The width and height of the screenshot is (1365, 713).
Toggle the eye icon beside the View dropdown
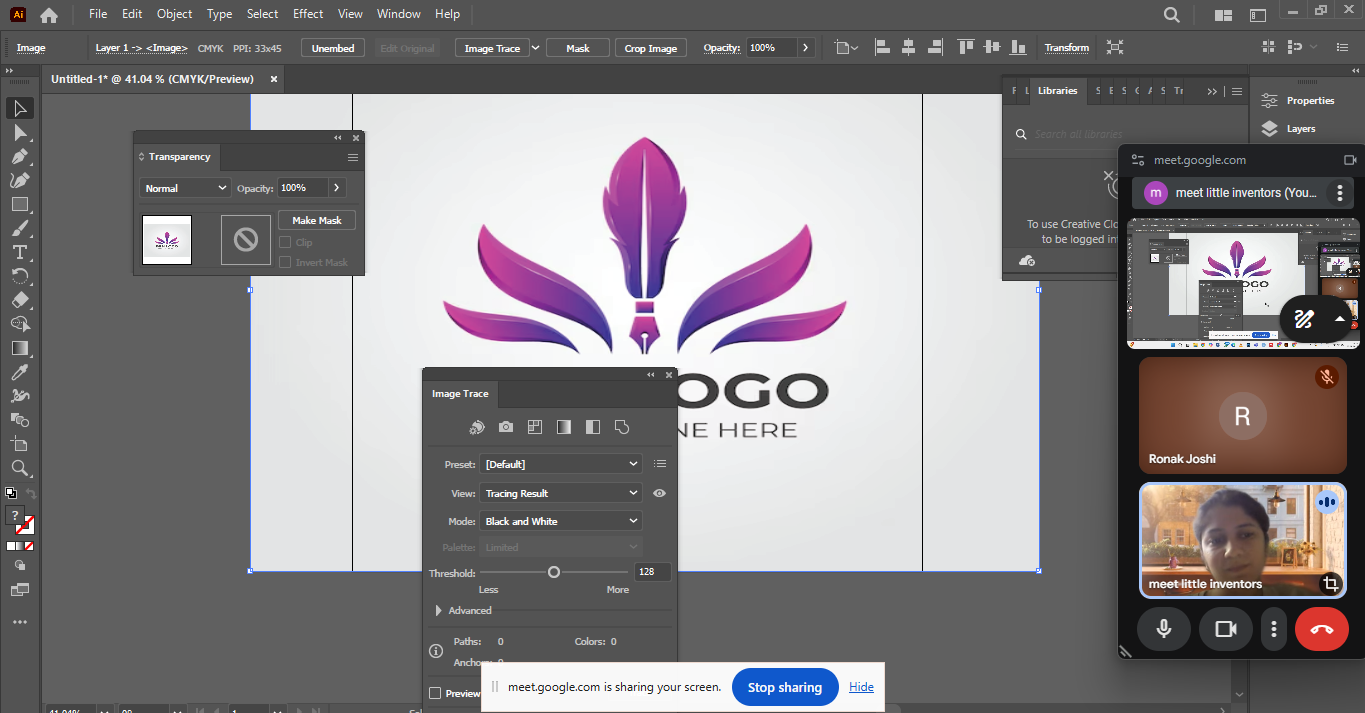(x=659, y=493)
